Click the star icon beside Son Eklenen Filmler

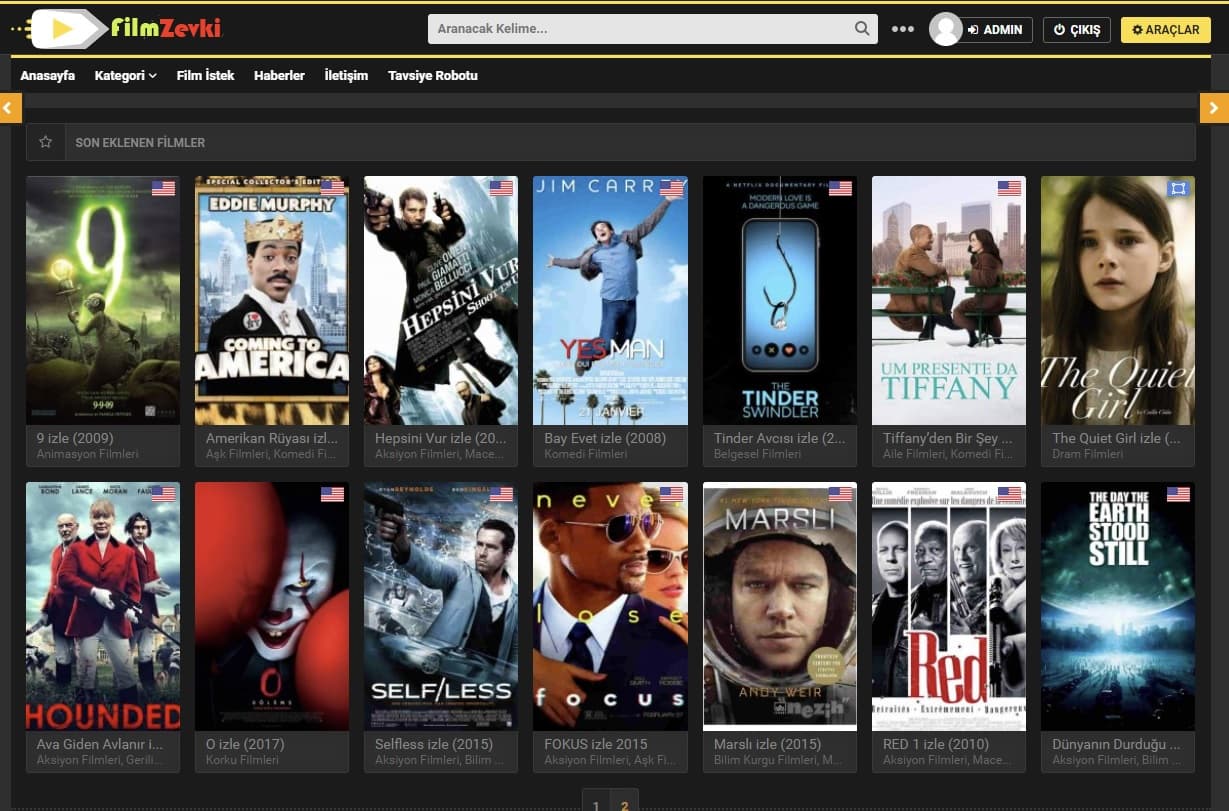(x=45, y=142)
